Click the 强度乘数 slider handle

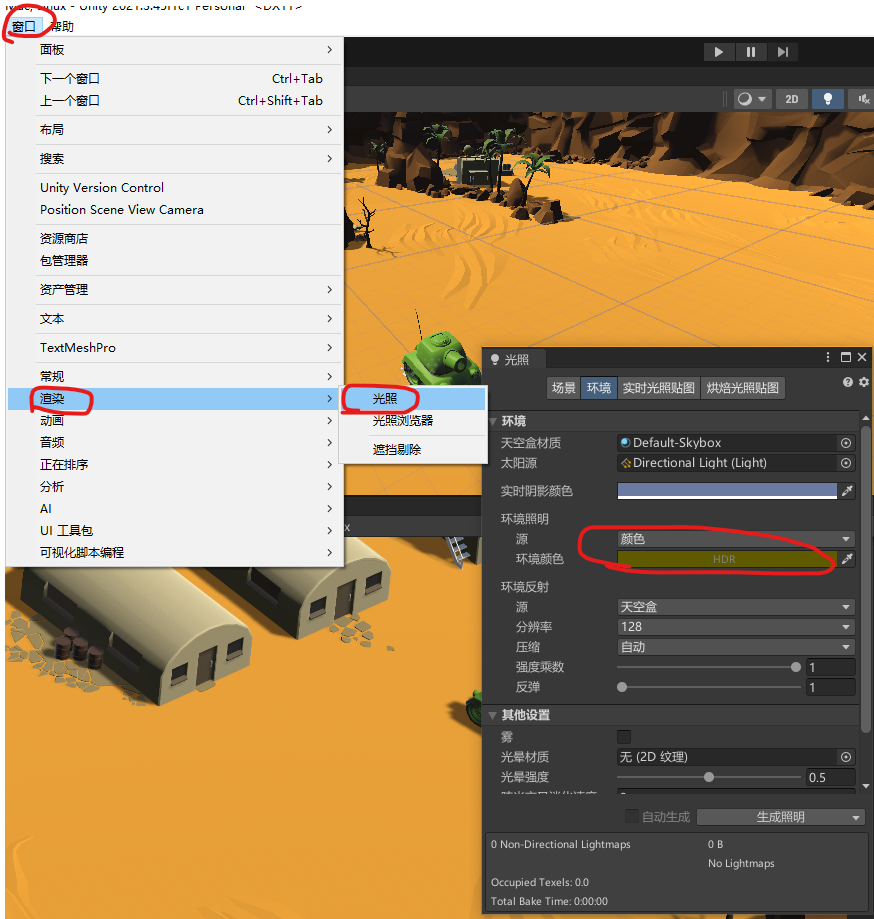pos(795,667)
